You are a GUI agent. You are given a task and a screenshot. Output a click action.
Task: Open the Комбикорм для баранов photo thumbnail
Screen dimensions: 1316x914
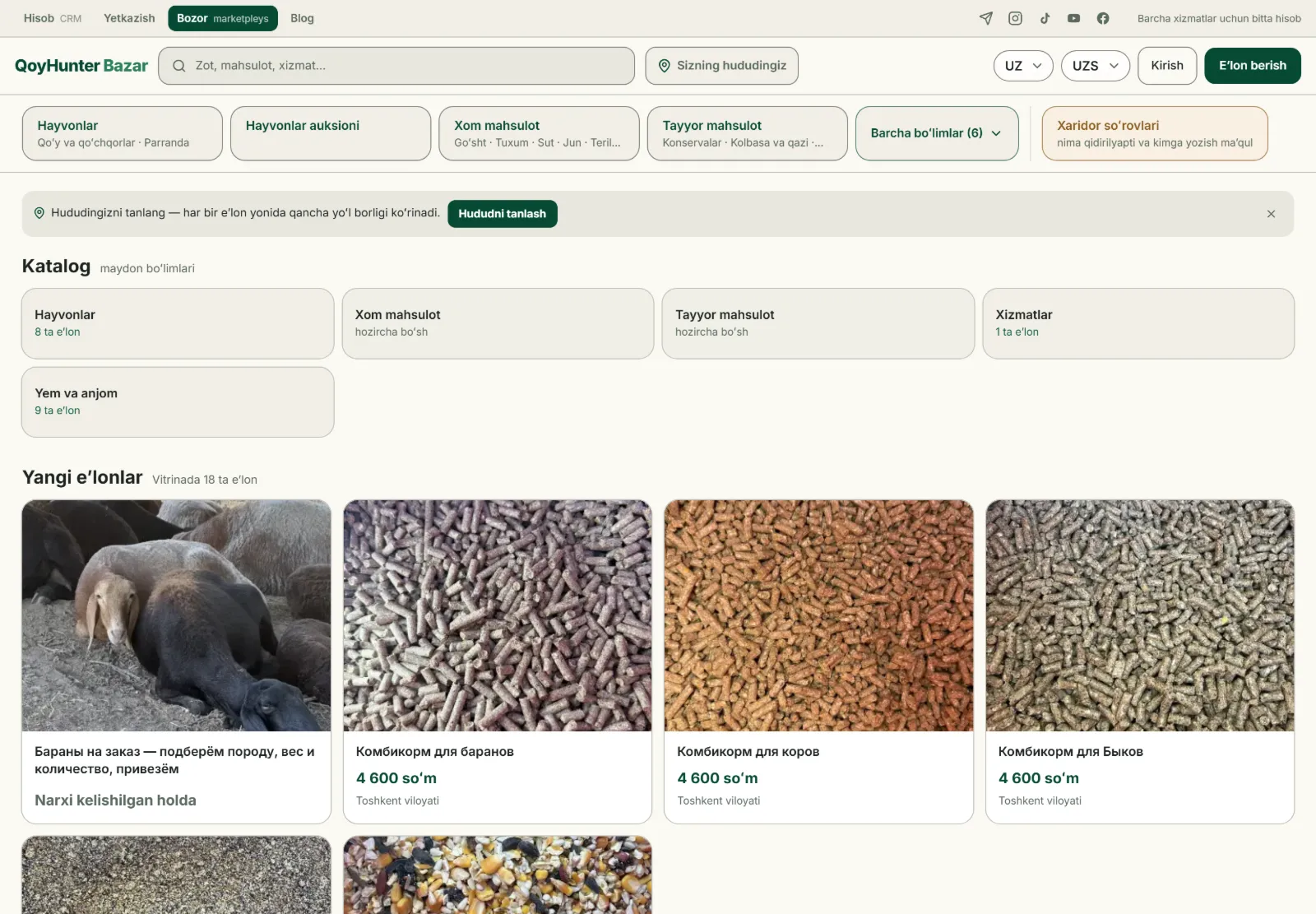(x=498, y=615)
